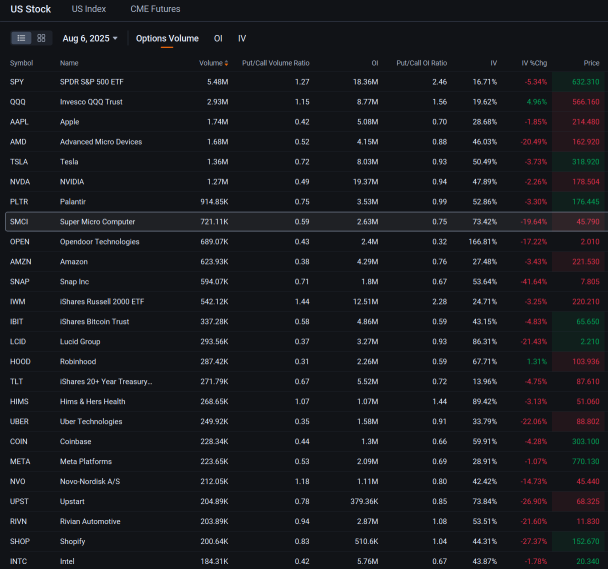Viewport: 608px width, 569px height.
Task: Sort by the Symbol column header
Action: [21, 63]
